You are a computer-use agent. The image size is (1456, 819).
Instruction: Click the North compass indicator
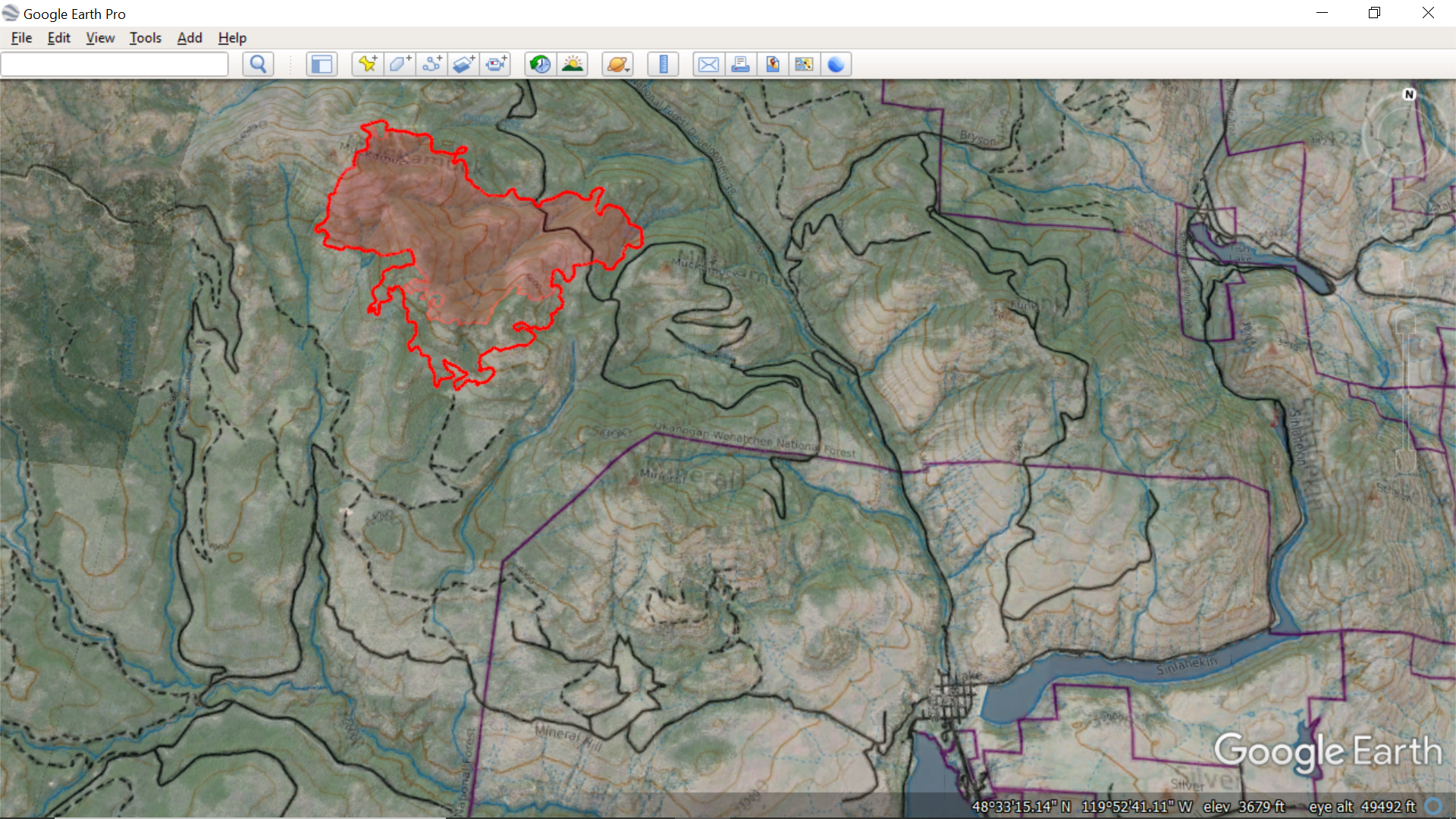pyautogui.click(x=1409, y=95)
